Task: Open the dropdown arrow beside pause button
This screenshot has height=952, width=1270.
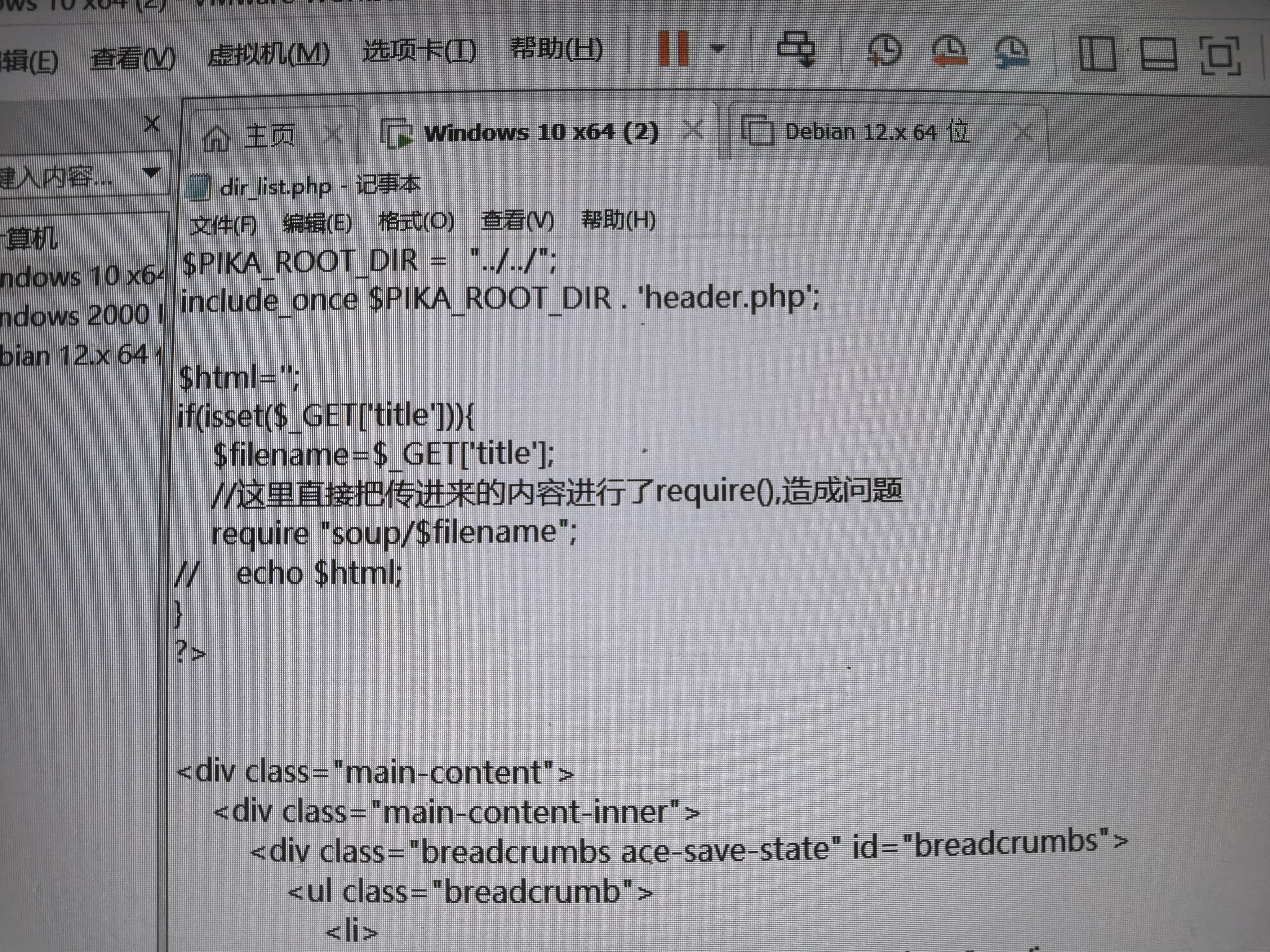Action: (x=718, y=48)
